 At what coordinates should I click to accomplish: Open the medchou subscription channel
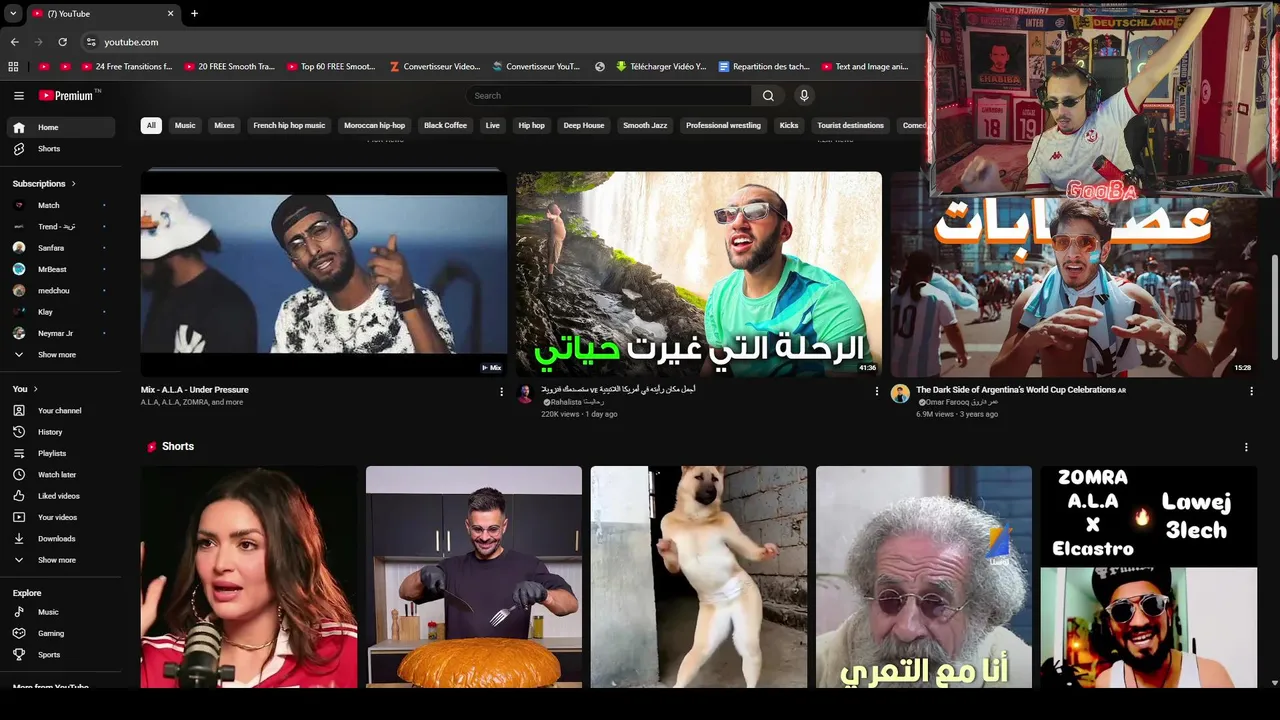[61, 290]
